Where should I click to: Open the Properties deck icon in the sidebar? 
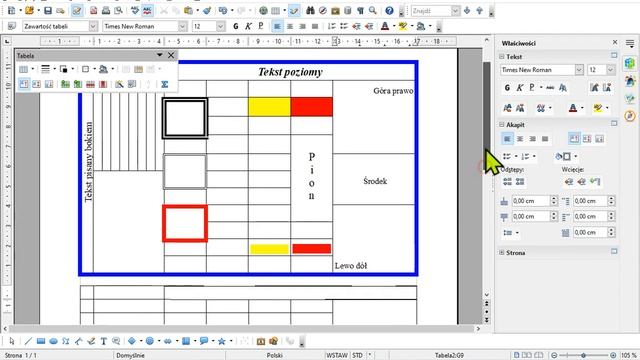click(x=630, y=63)
